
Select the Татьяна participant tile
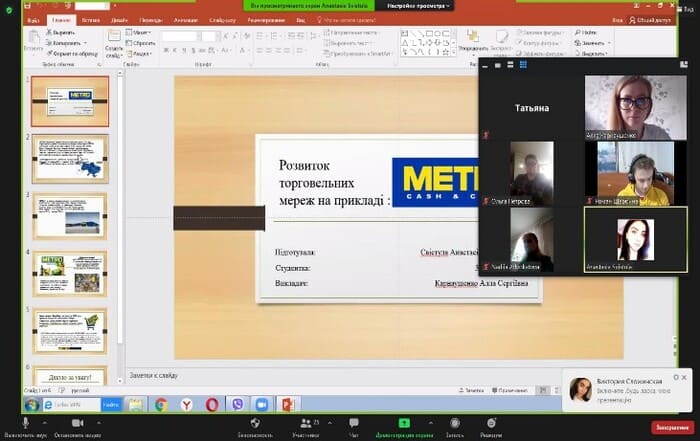(531, 108)
